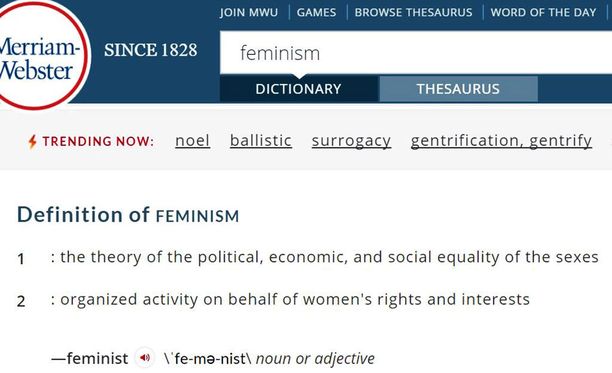Open trending gentrification, gentrify link

501,141
